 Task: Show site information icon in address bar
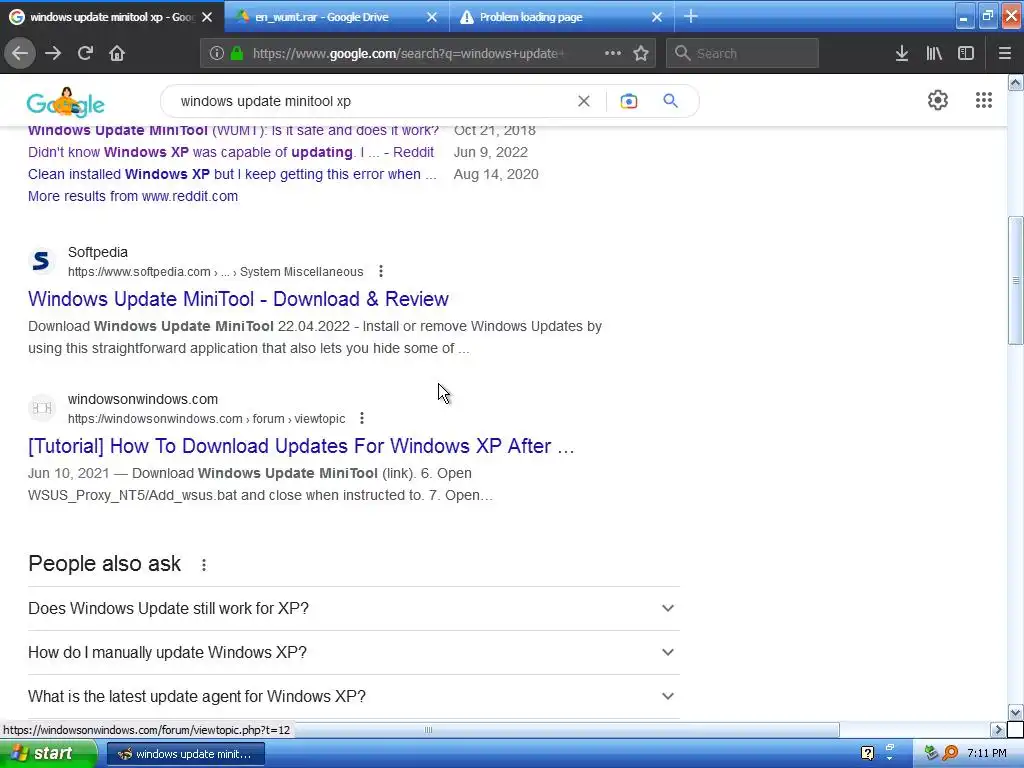[217, 53]
